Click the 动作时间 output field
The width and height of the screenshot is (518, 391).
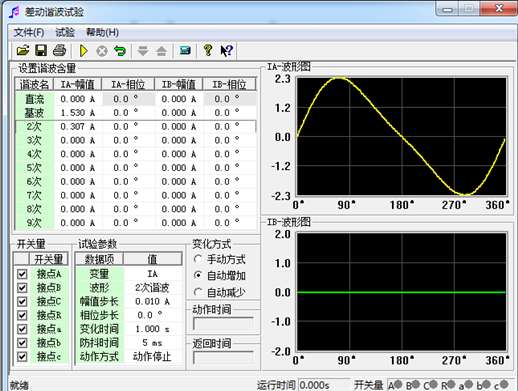223,324
